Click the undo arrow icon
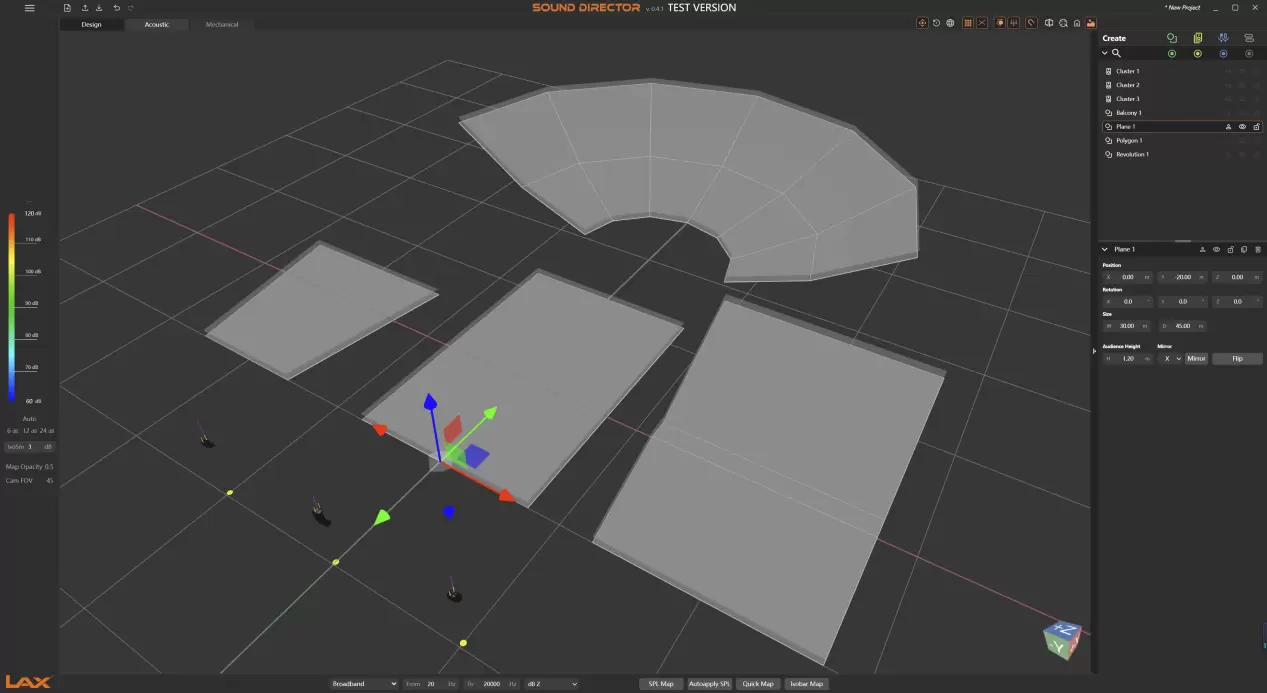 [116, 8]
